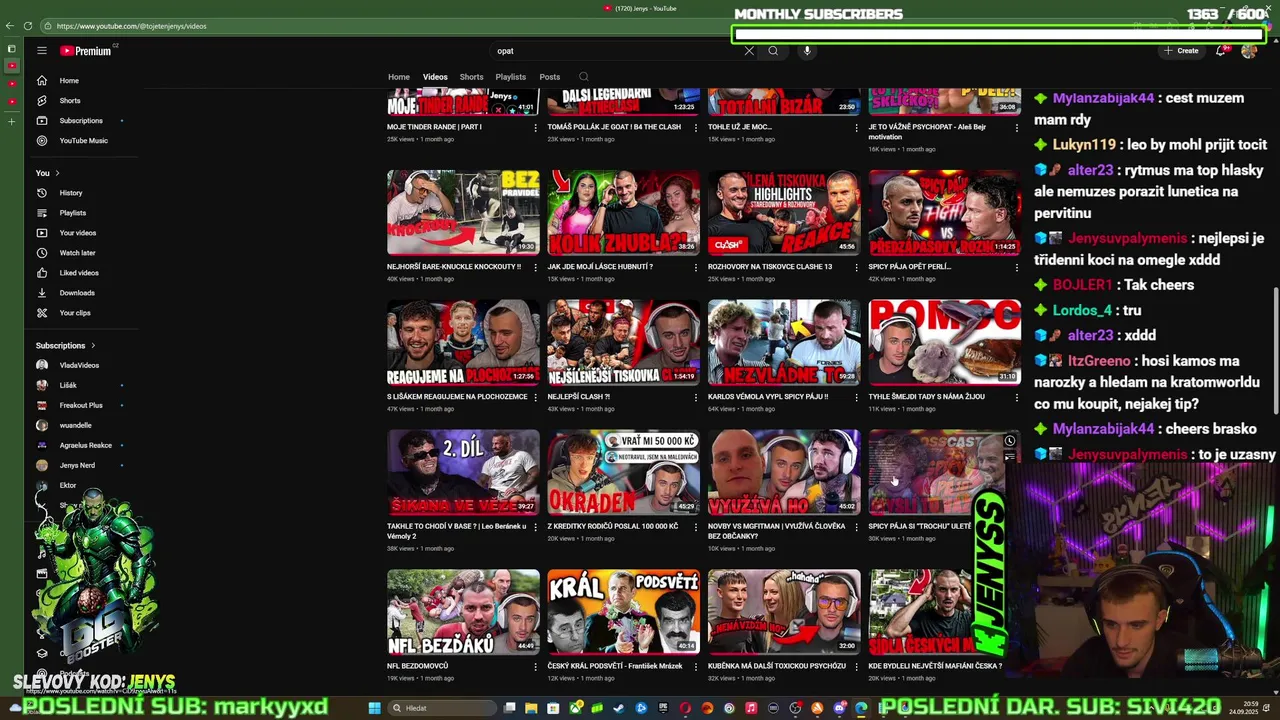Open Agraelus Reakce subscription channel
This screenshot has width=1280, height=720.
[86, 446]
